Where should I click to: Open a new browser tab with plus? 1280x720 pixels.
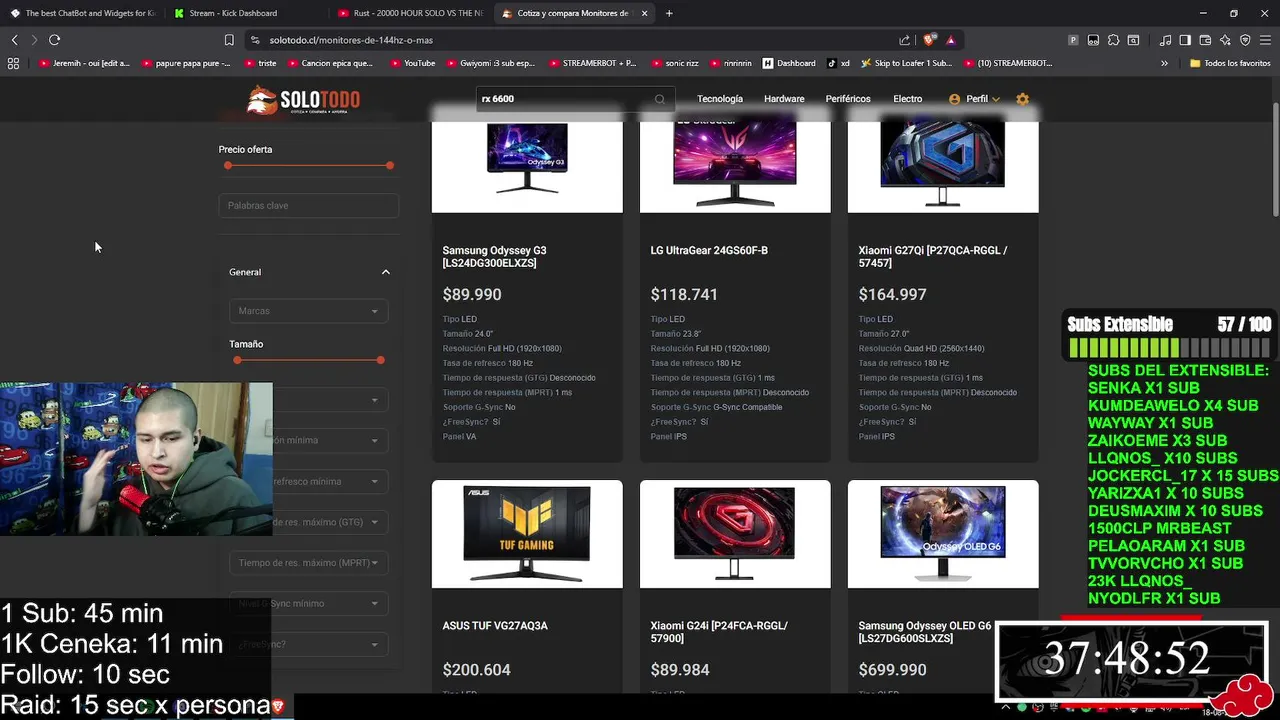(x=669, y=13)
